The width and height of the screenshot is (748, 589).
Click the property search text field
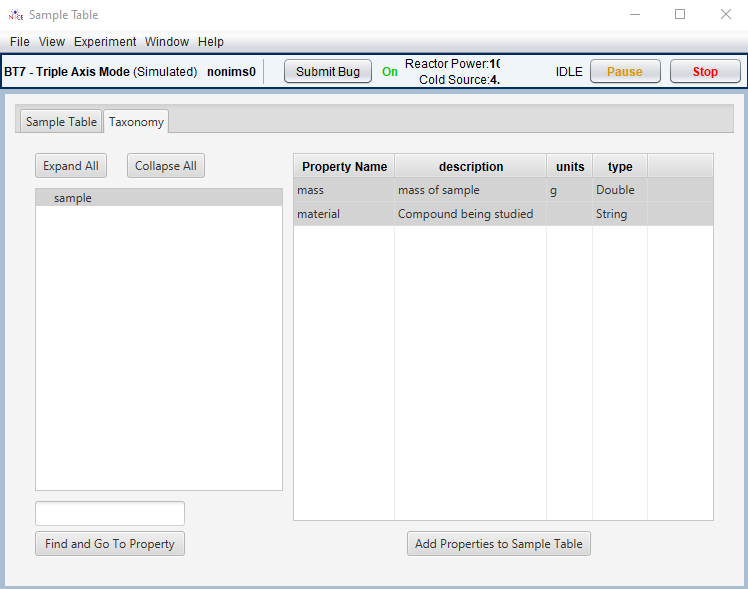(x=110, y=514)
